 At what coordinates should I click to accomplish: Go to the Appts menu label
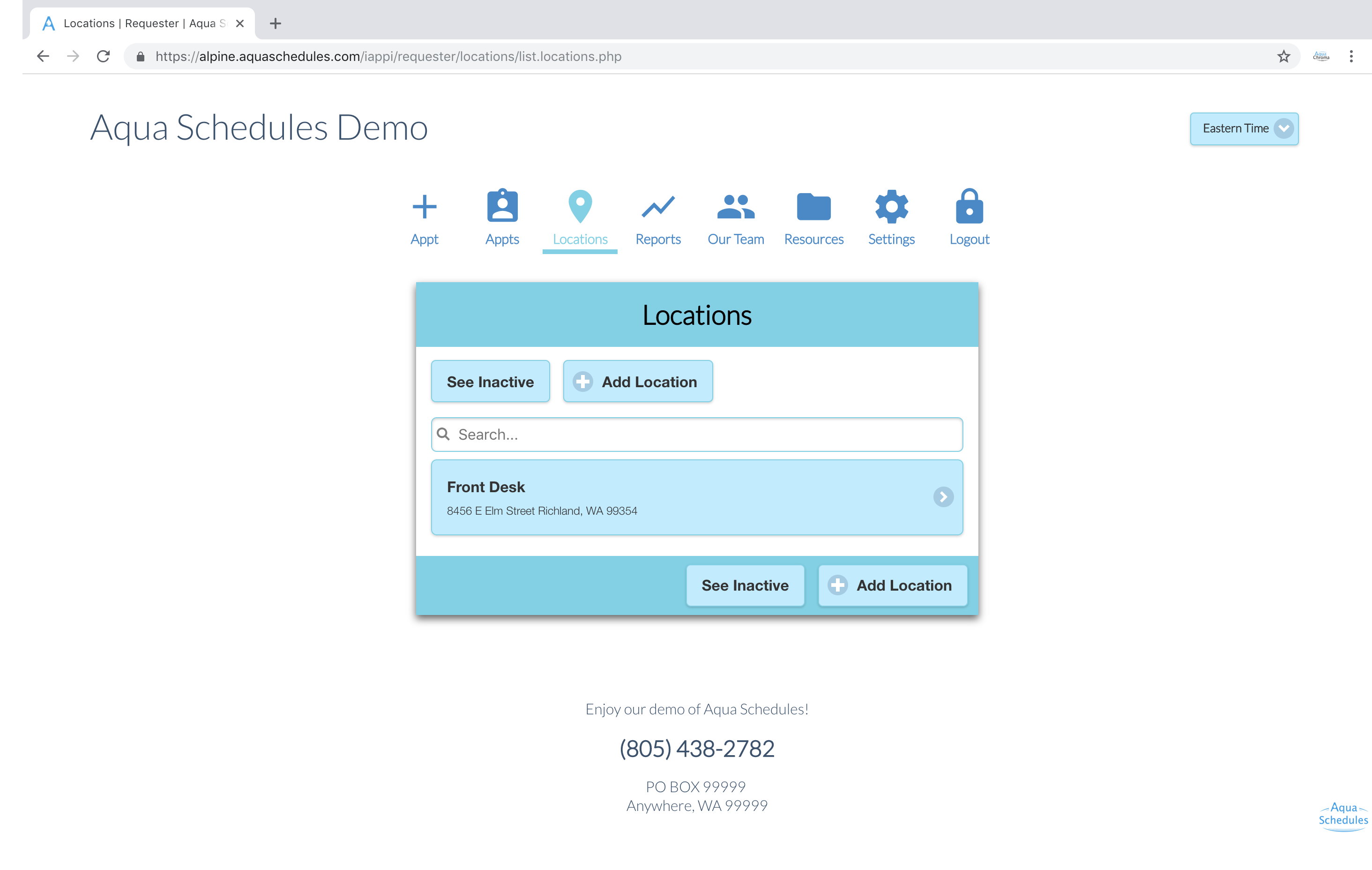(x=502, y=240)
